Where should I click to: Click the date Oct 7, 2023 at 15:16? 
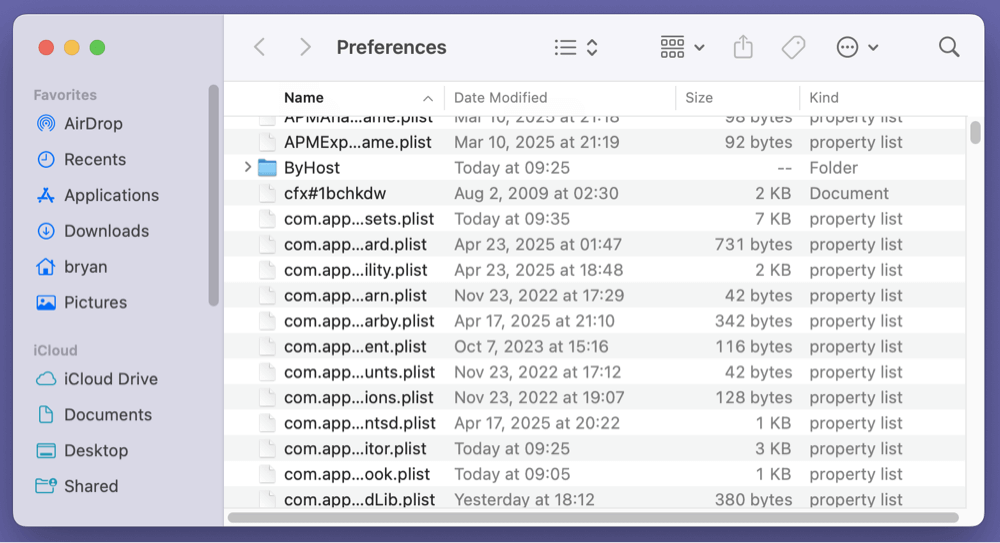[x=531, y=346]
